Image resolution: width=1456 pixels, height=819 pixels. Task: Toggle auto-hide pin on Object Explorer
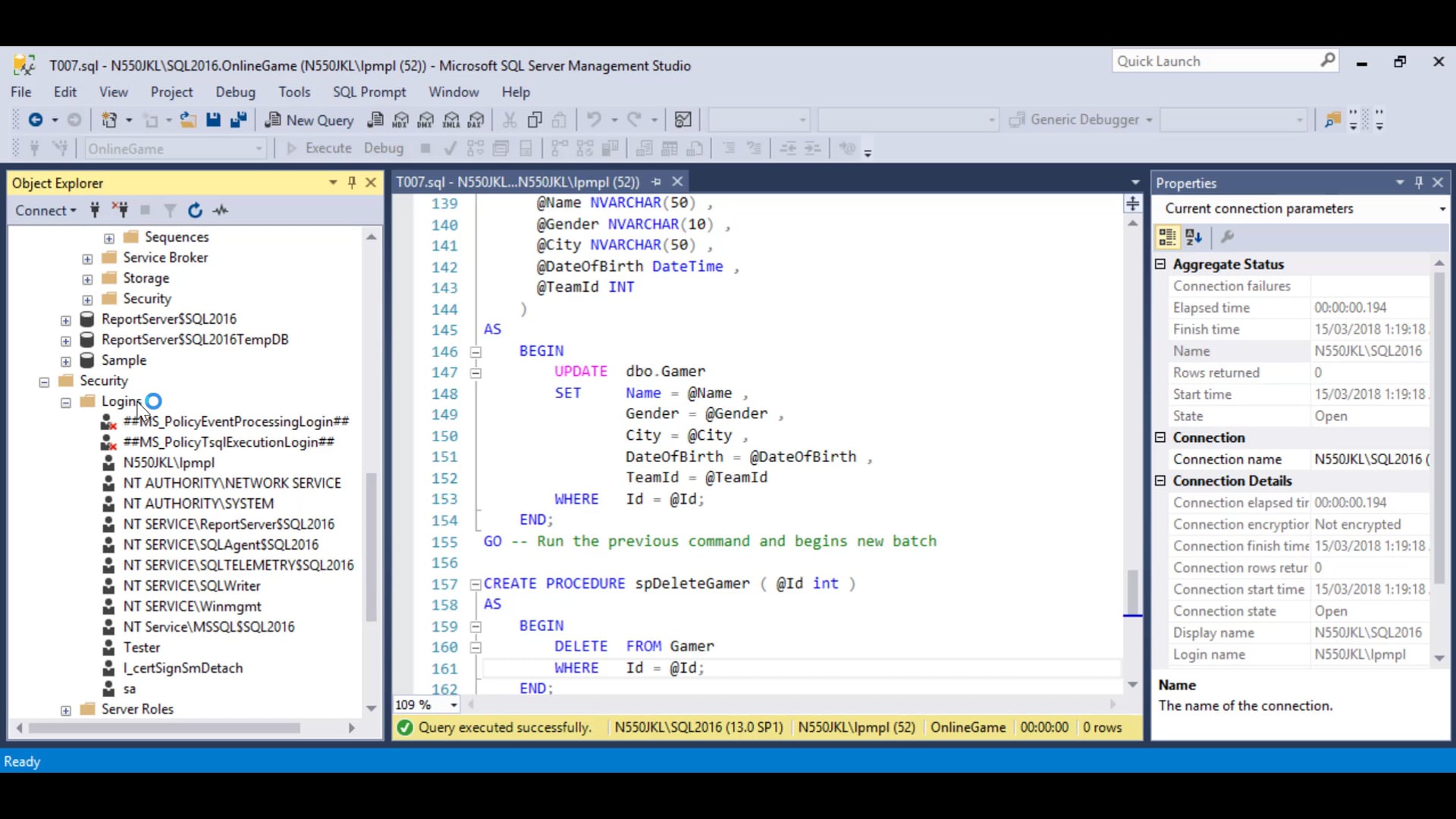coord(352,183)
